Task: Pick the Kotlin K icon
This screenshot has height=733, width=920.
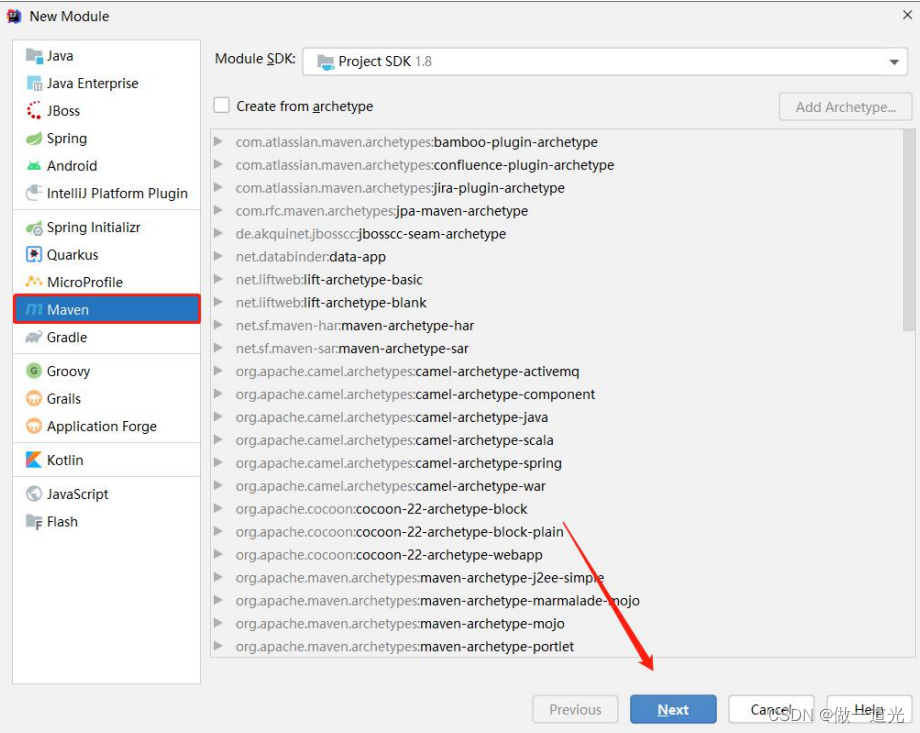Action: (x=34, y=460)
